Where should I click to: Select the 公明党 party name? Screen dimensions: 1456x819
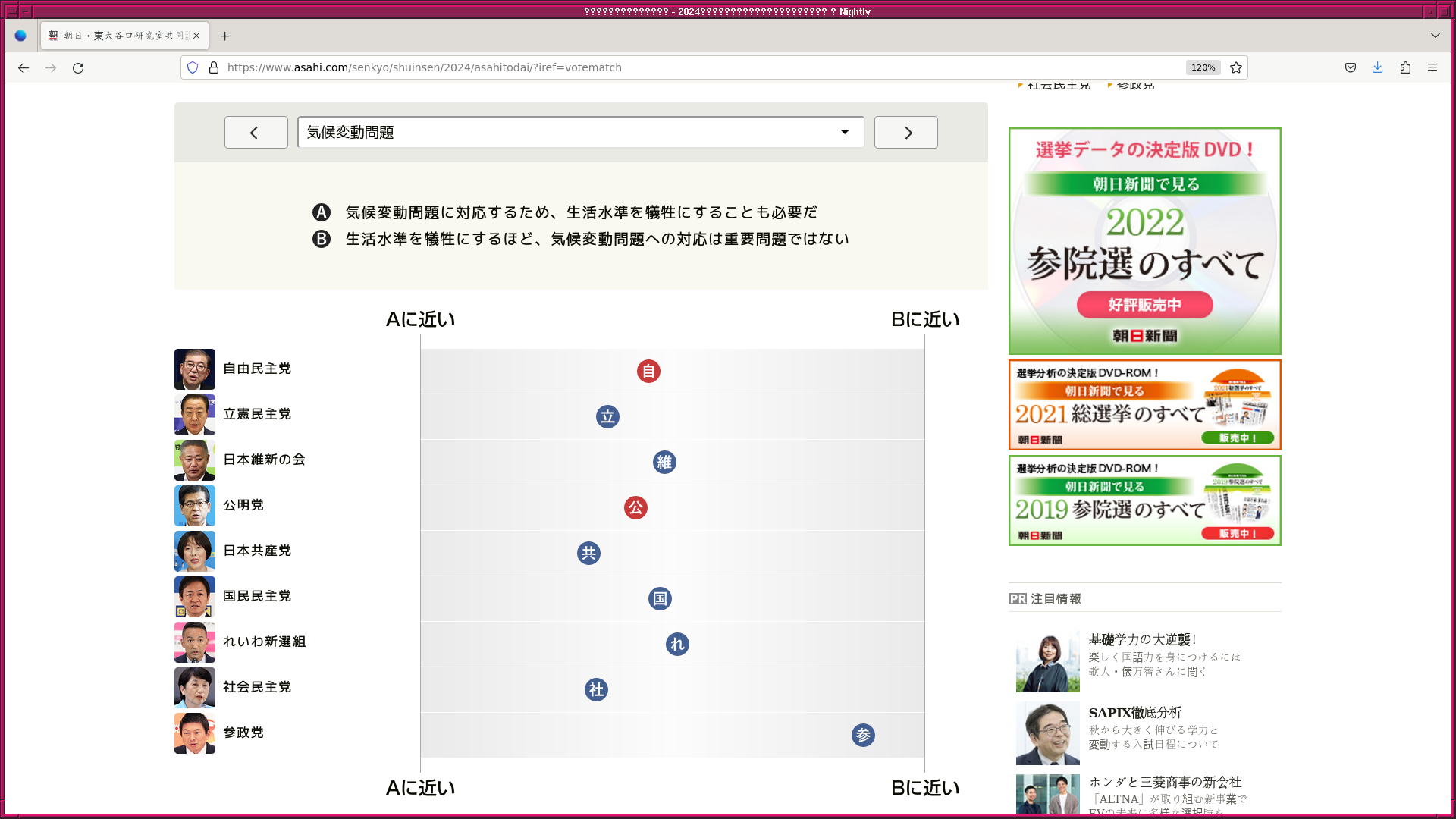pyautogui.click(x=243, y=505)
